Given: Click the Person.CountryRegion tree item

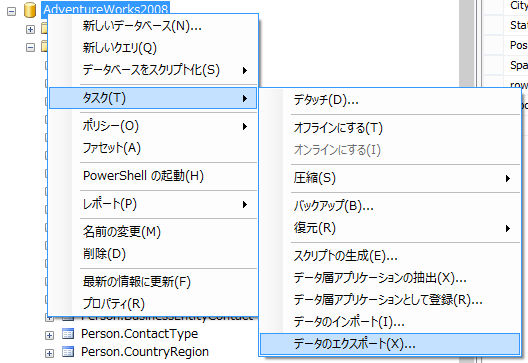Looking at the screenshot, I should coord(145,352).
